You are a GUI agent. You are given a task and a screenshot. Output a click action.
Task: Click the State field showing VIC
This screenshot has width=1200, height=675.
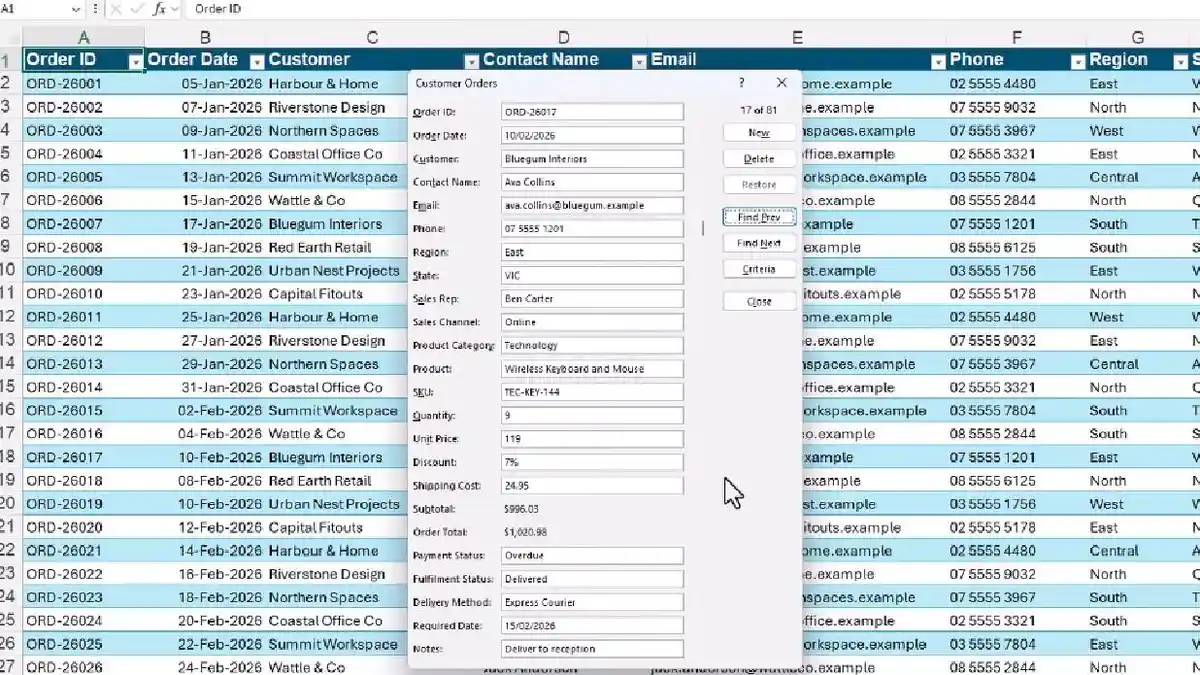592,275
